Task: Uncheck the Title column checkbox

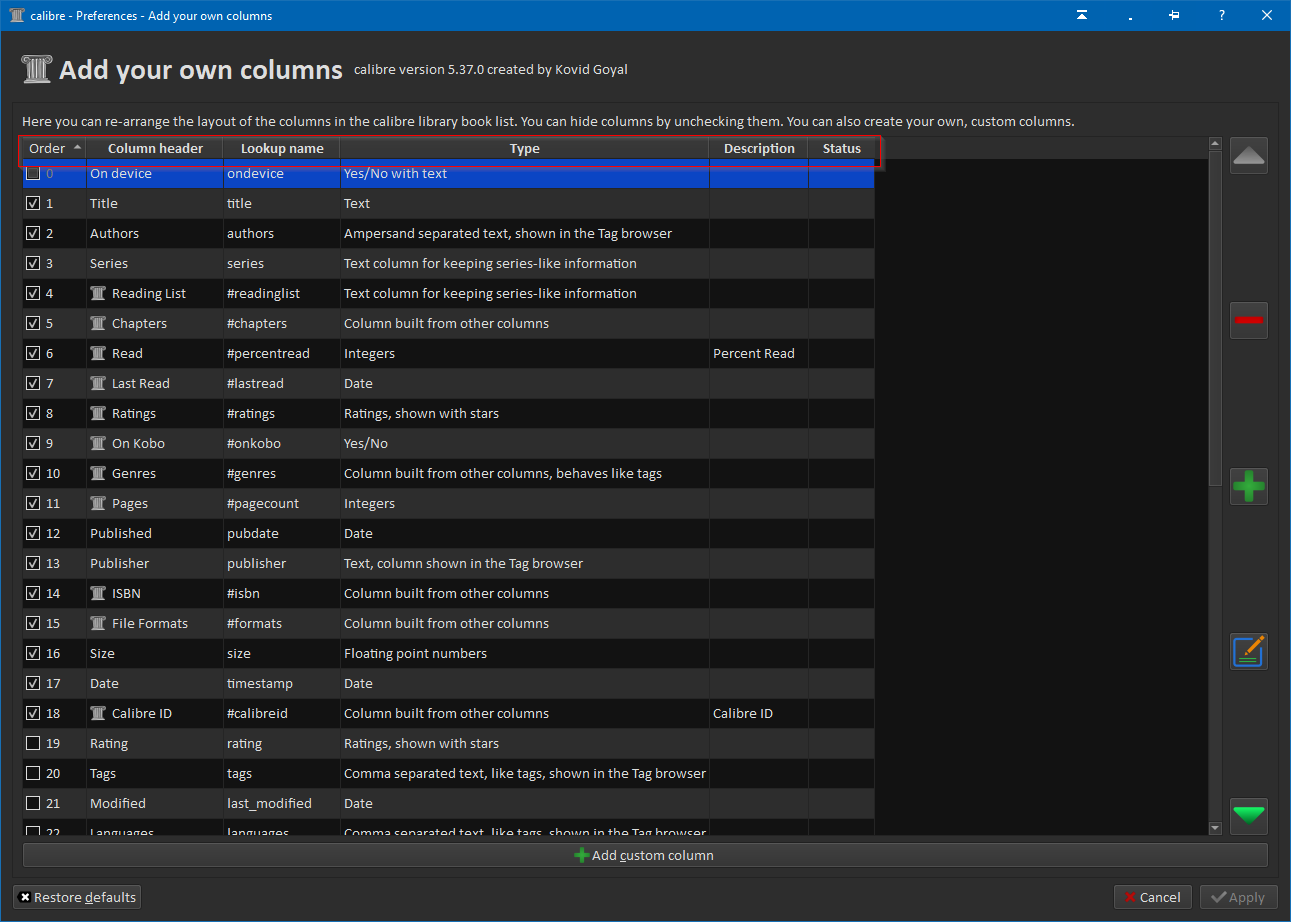Action: (33, 204)
